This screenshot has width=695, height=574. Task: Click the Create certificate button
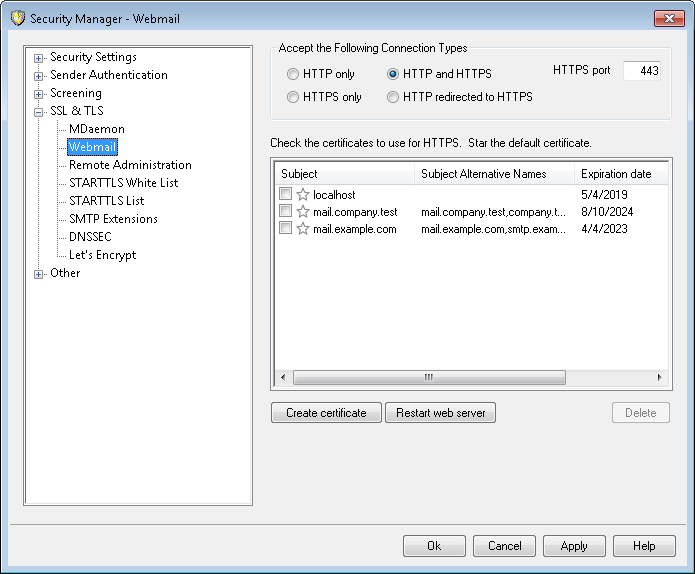[x=326, y=413]
